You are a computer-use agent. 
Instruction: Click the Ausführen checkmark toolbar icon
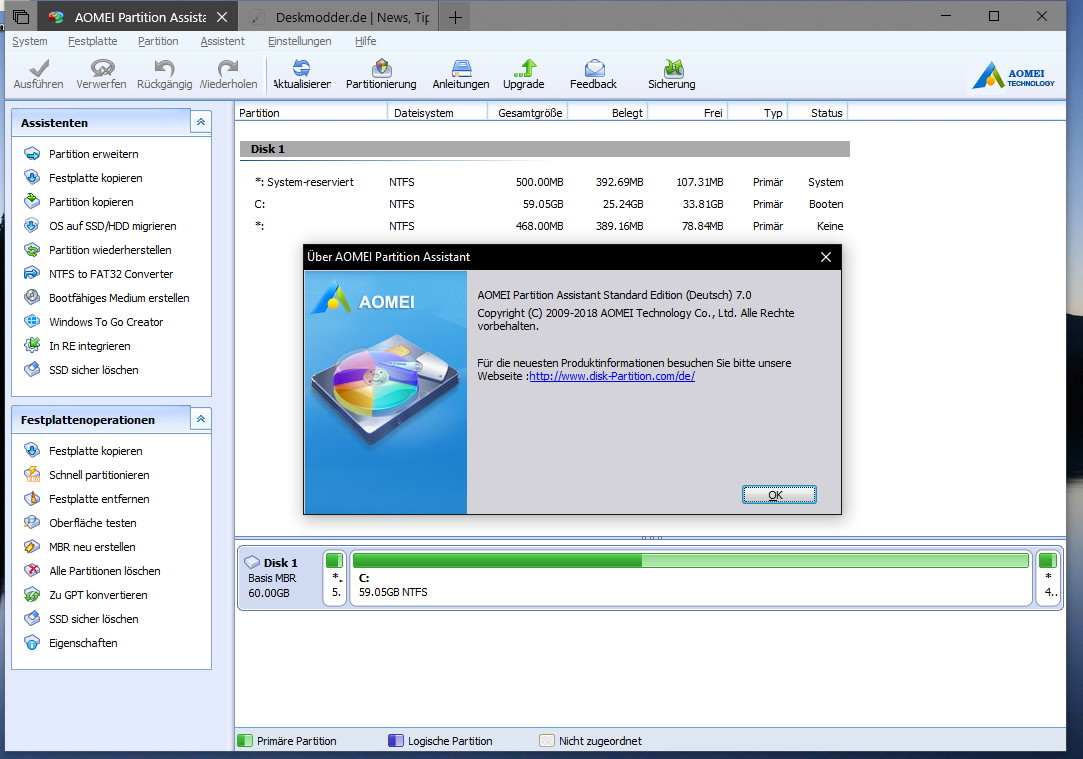pos(39,74)
